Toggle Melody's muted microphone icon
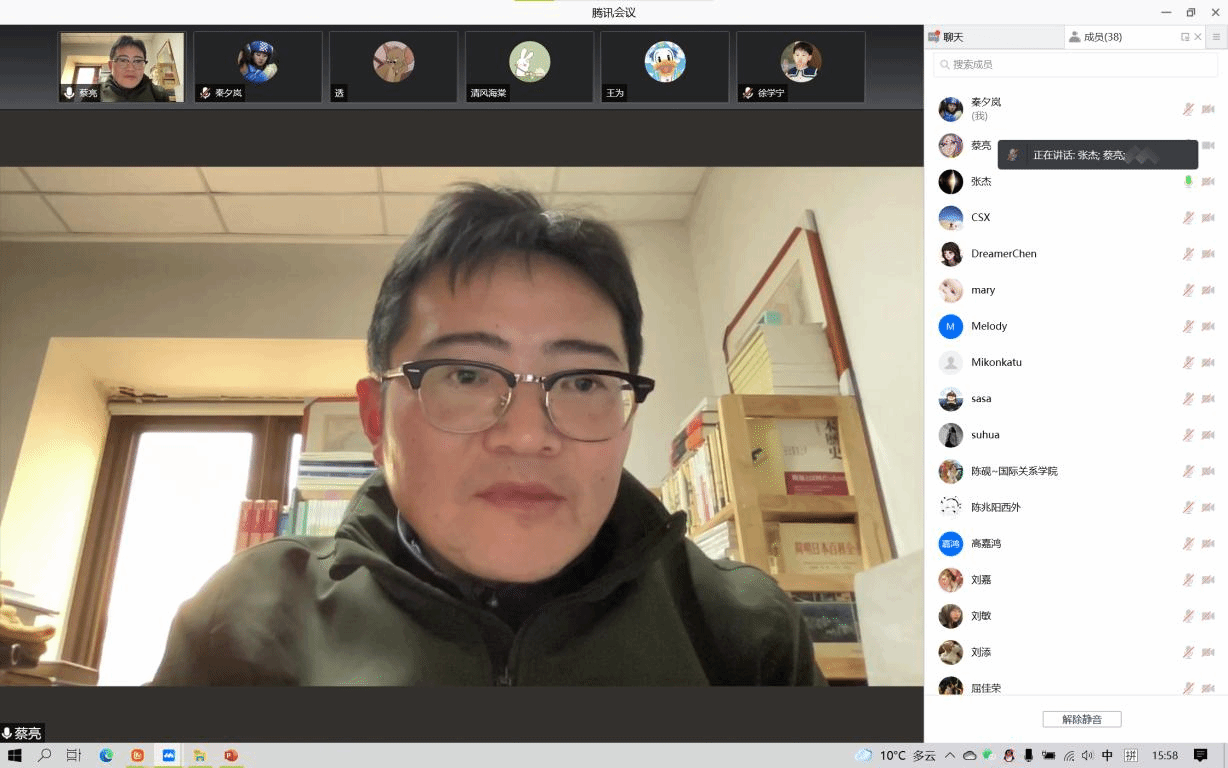The width and height of the screenshot is (1228, 768). click(1188, 327)
